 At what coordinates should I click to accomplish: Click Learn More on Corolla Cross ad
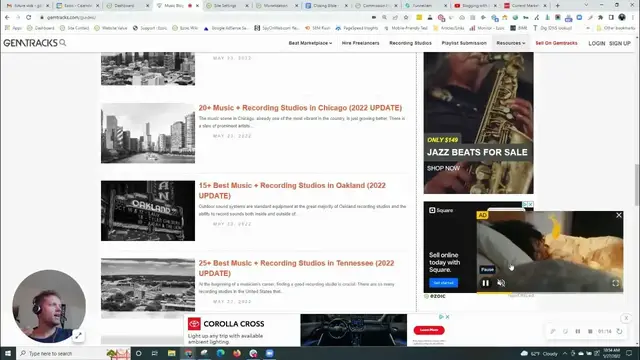pyautogui.click(x=429, y=330)
